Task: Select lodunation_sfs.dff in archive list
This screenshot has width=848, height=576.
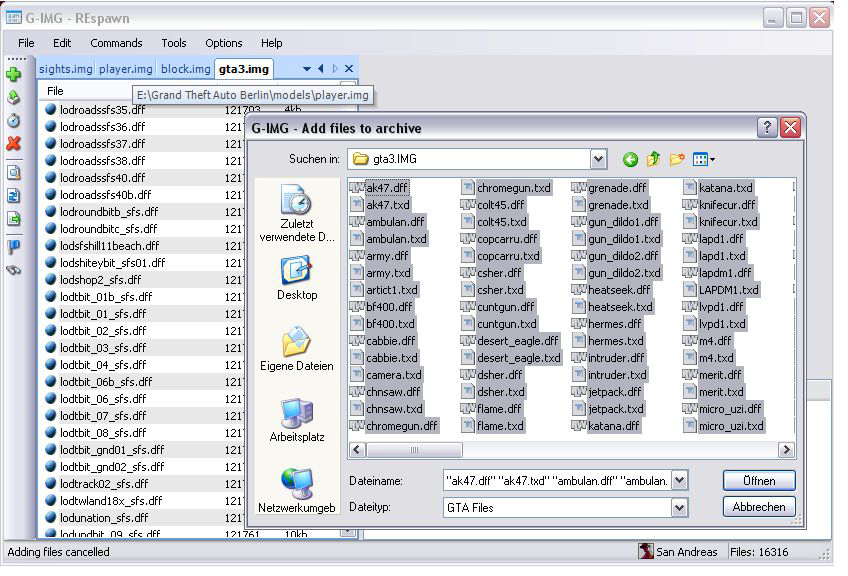Action: coord(104,518)
